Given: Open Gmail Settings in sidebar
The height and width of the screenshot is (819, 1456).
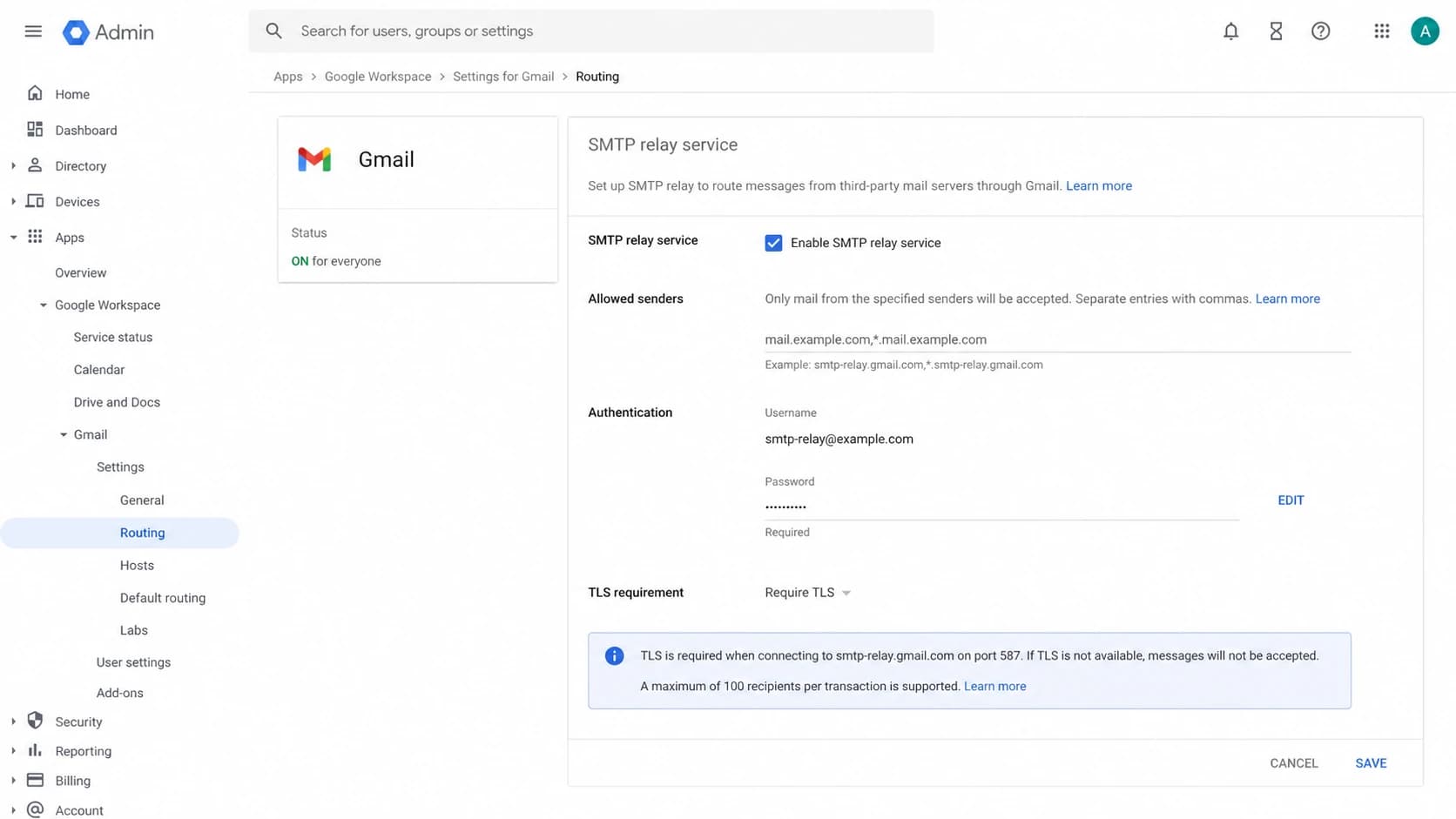Looking at the screenshot, I should tap(120, 467).
